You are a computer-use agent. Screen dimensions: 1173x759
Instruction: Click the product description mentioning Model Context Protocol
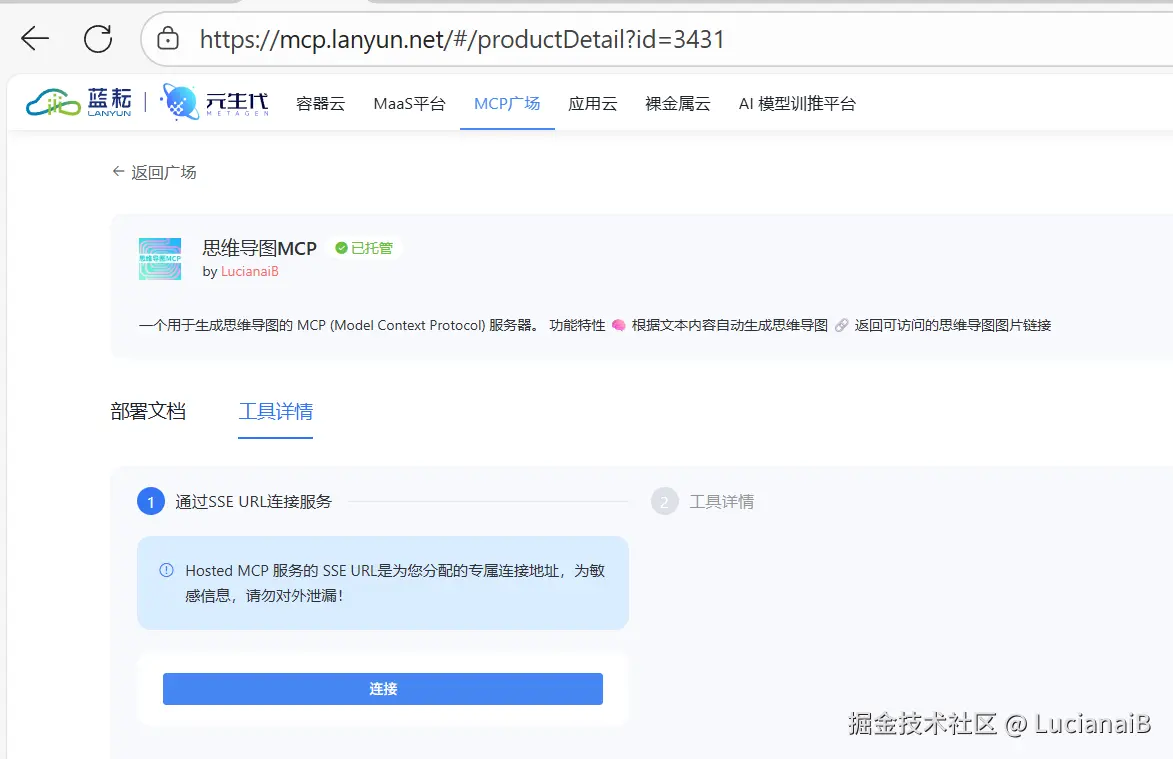pyautogui.click(x=595, y=325)
